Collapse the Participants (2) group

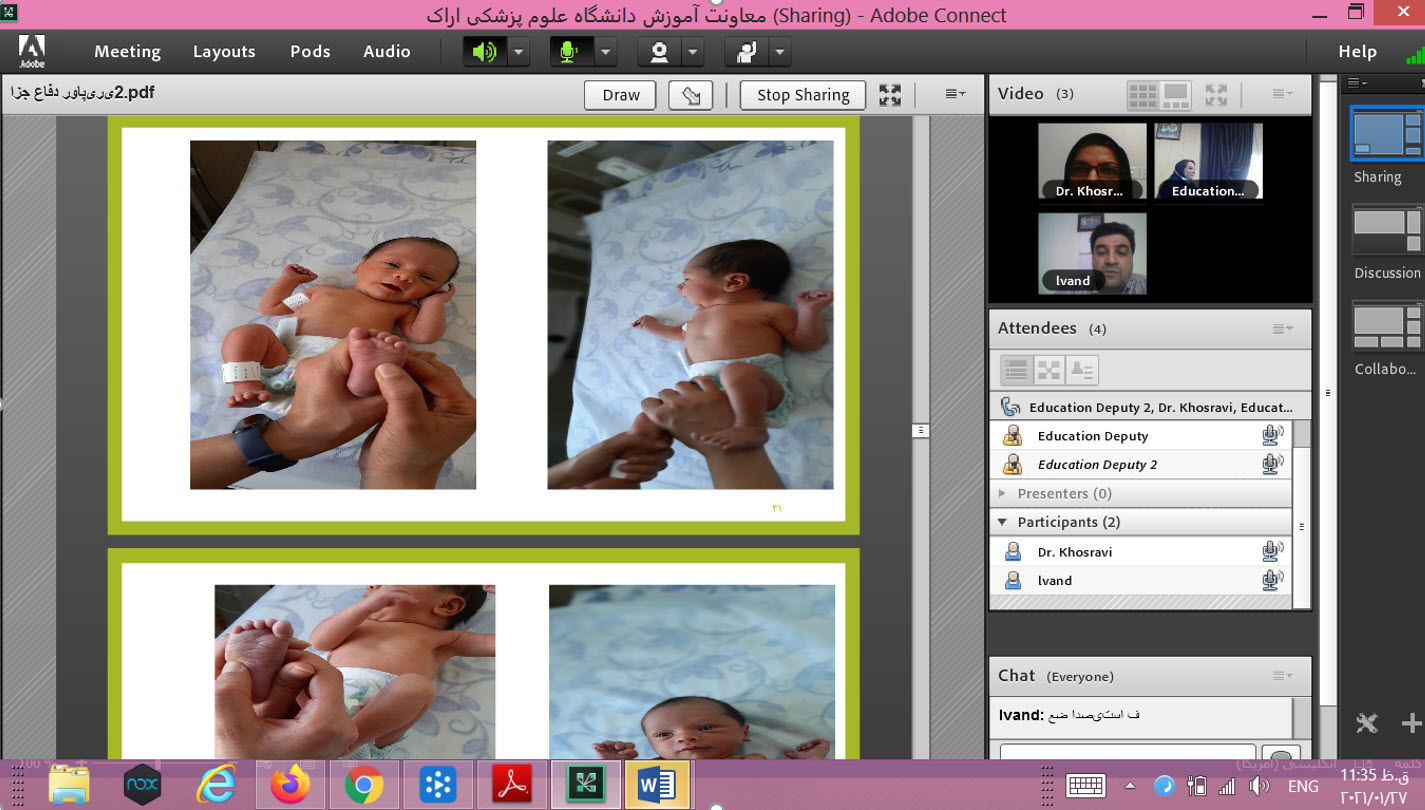click(x=1002, y=522)
